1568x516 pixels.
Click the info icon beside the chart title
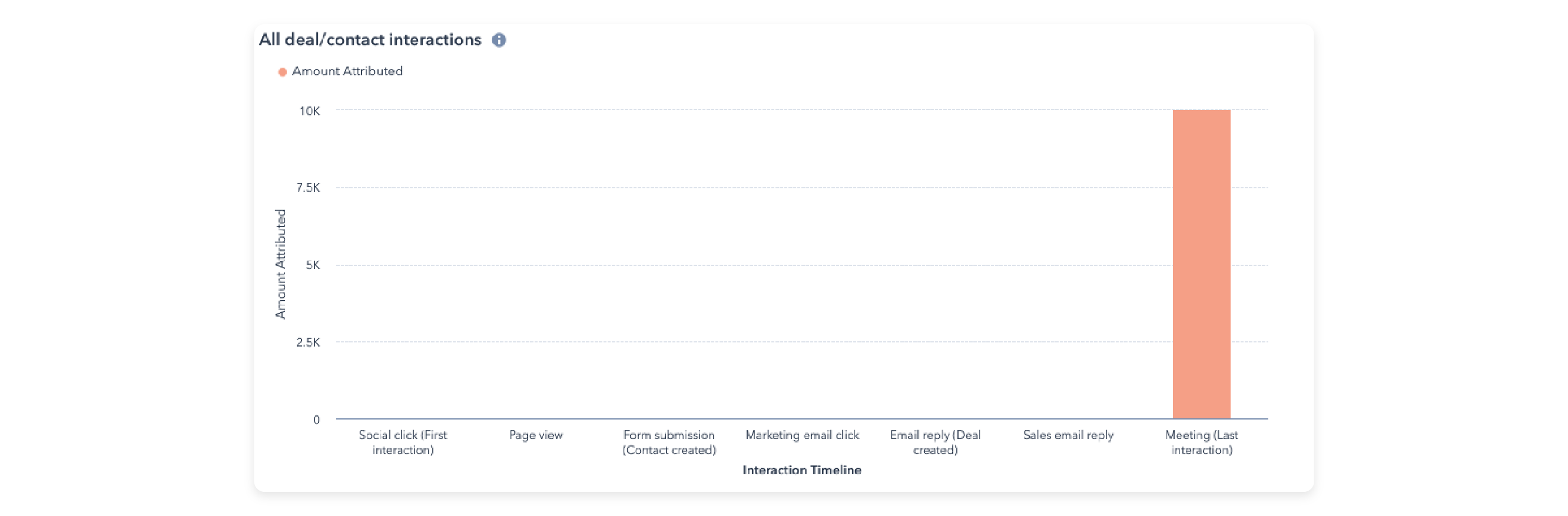[x=499, y=40]
